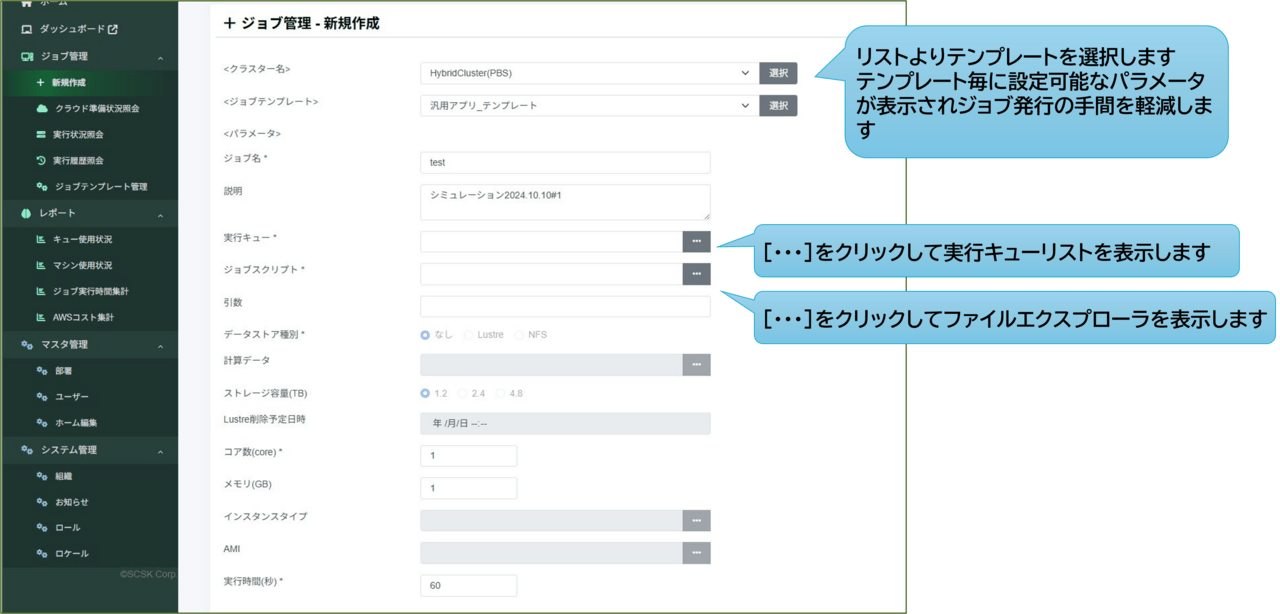Click 選択 button next to job template
The height and width of the screenshot is (614, 1280).
(x=778, y=105)
